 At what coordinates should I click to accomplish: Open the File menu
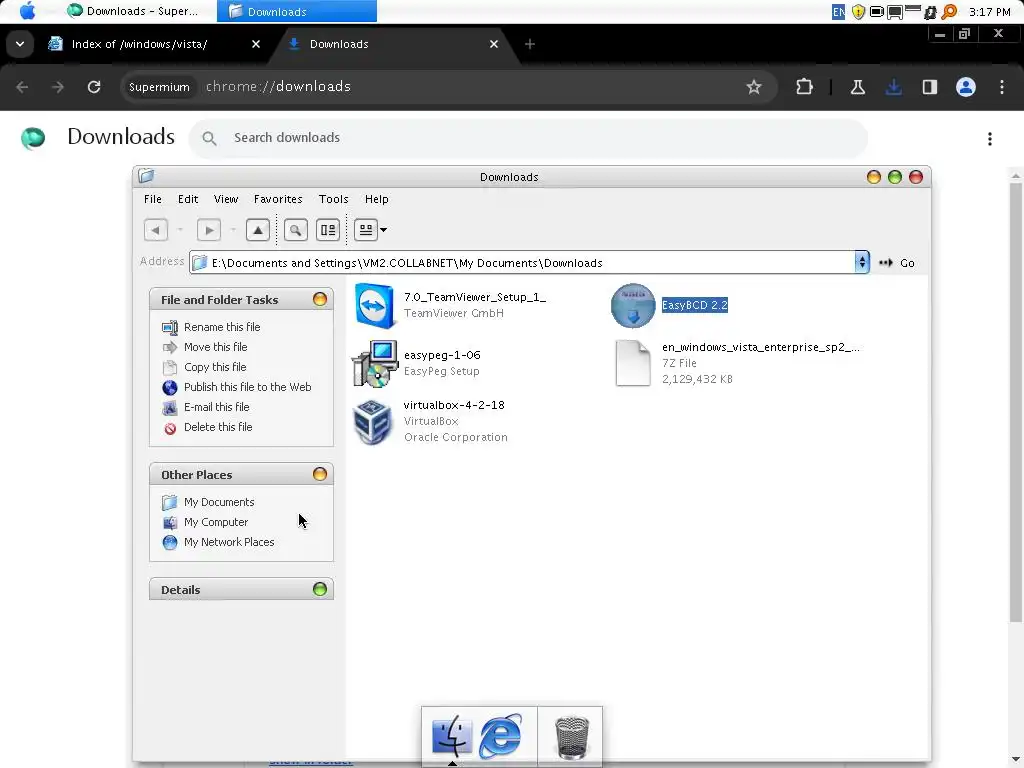(153, 199)
